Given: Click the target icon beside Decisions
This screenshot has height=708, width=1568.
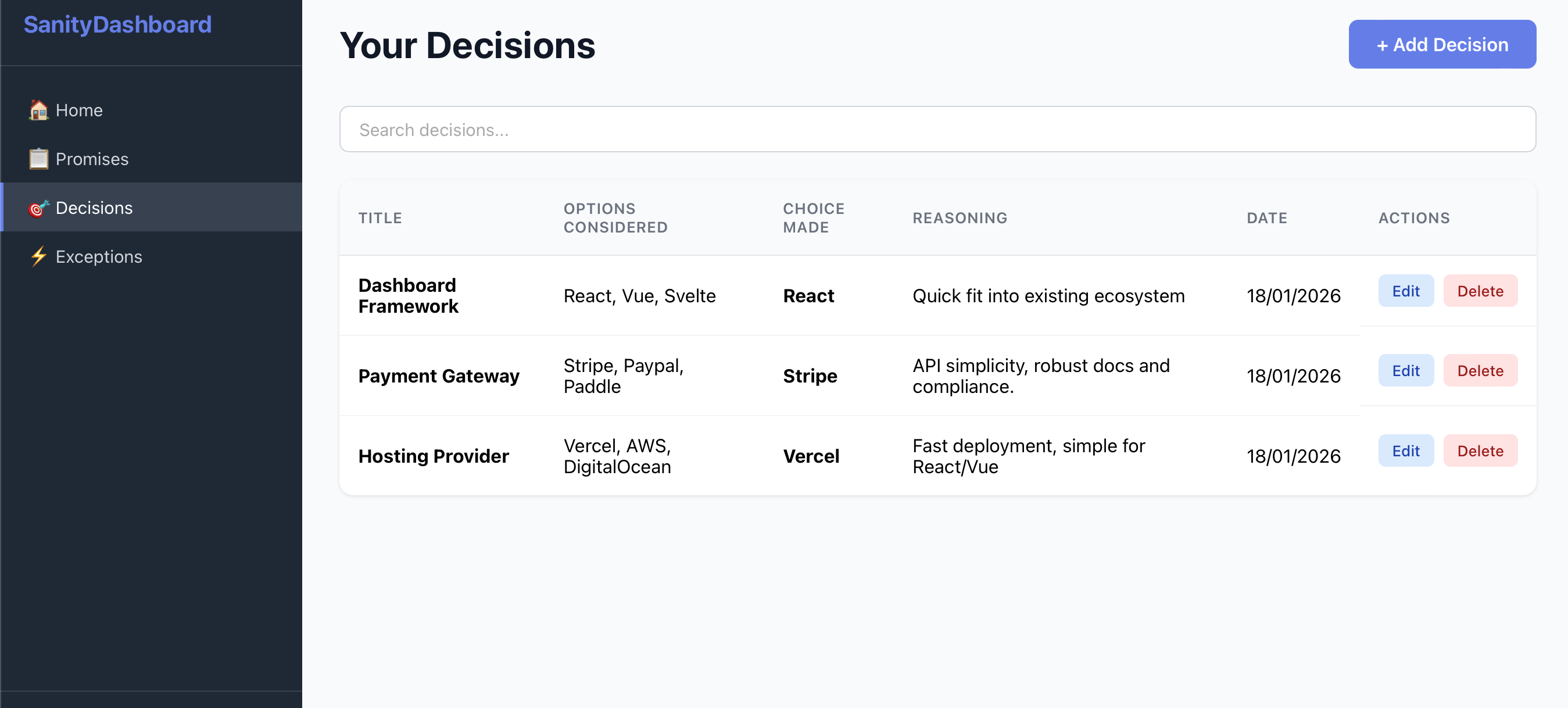Looking at the screenshot, I should (38, 208).
